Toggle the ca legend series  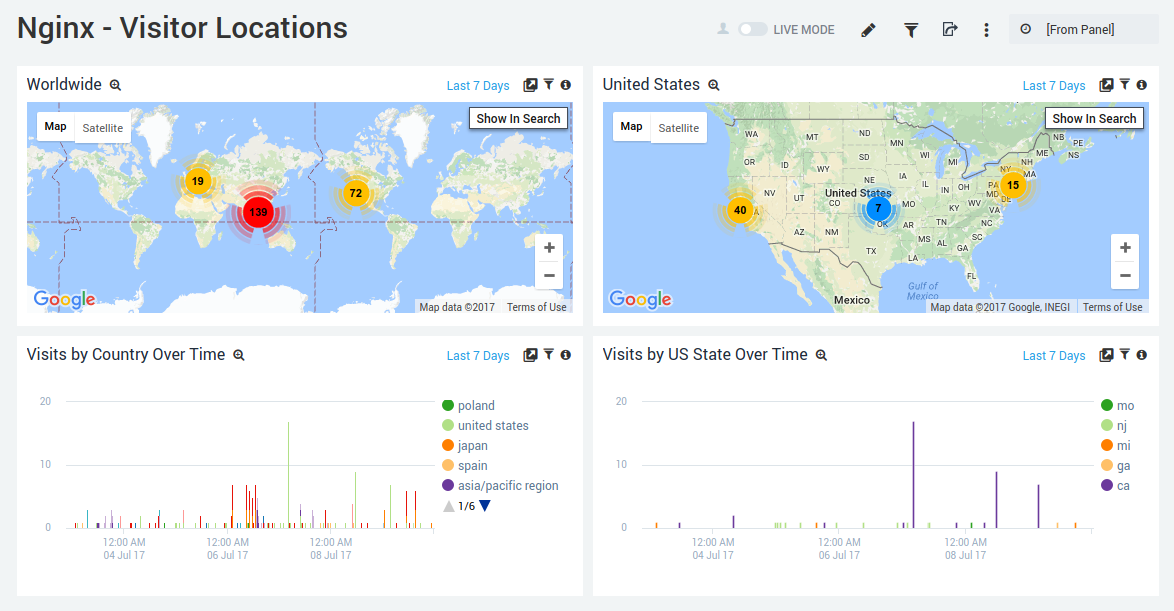click(1116, 485)
